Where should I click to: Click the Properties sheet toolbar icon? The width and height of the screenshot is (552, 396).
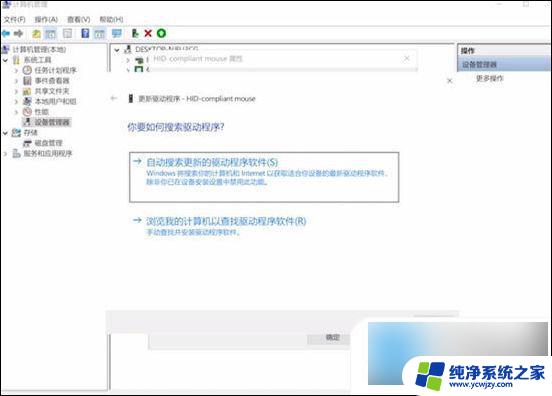(67, 33)
